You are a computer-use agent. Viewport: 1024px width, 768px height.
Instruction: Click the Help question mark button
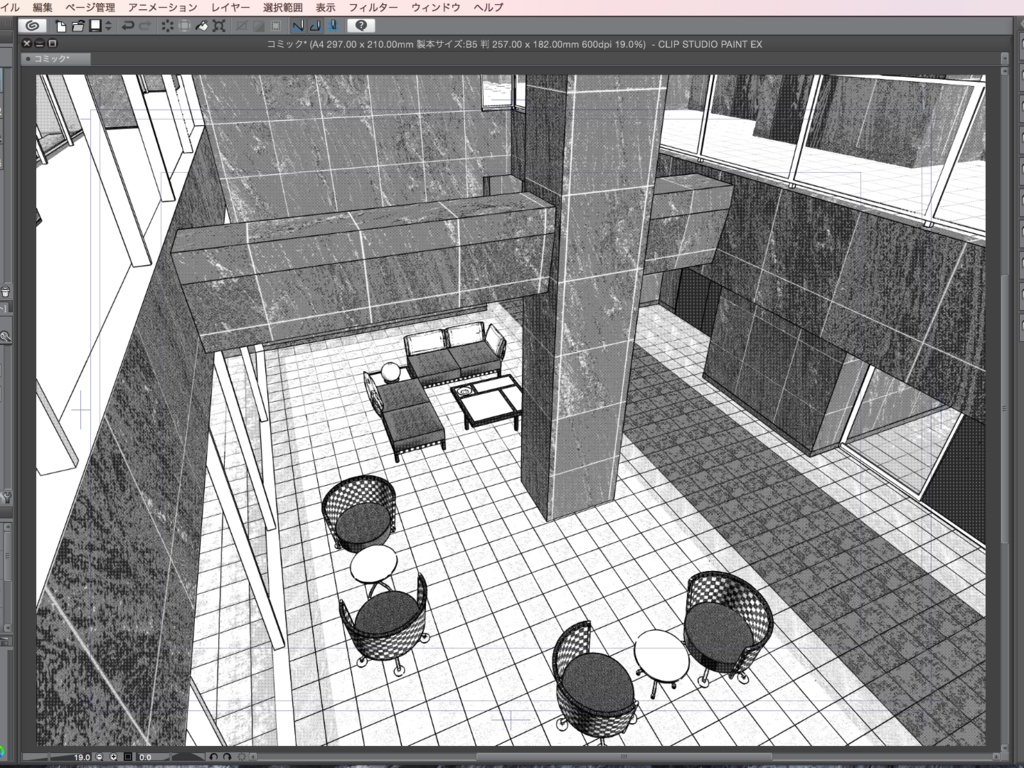click(x=361, y=26)
